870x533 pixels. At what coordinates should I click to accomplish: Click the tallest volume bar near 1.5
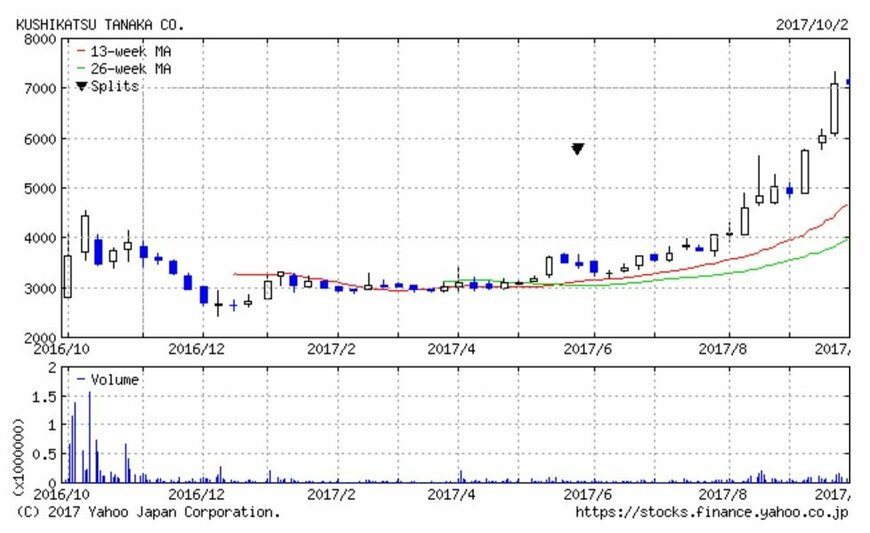pyautogui.click(x=90, y=437)
